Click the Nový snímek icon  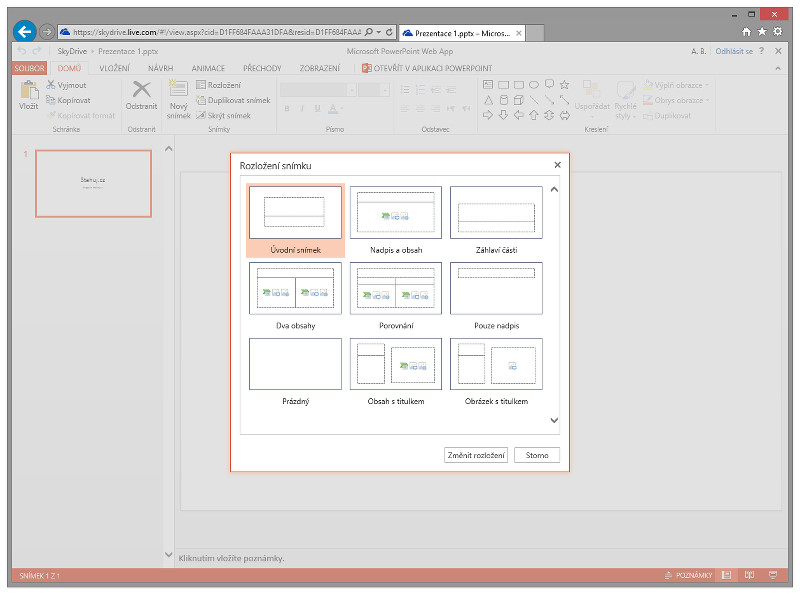178,88
